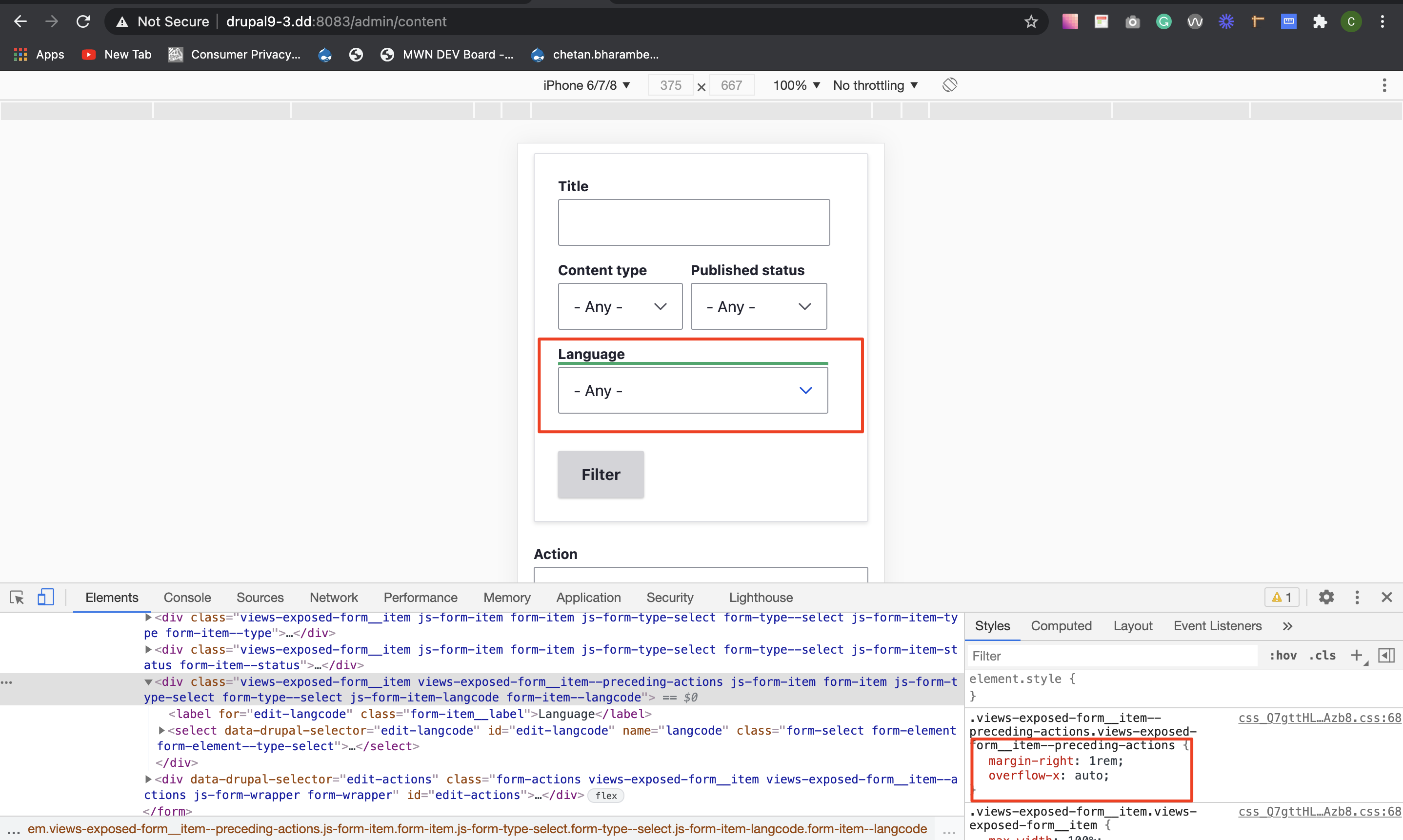This screenshot has height=840, width=1403.
Task: Open the Extensions puzzle-piece icon
Action: pyautogui.click(x=1320, y=21)
